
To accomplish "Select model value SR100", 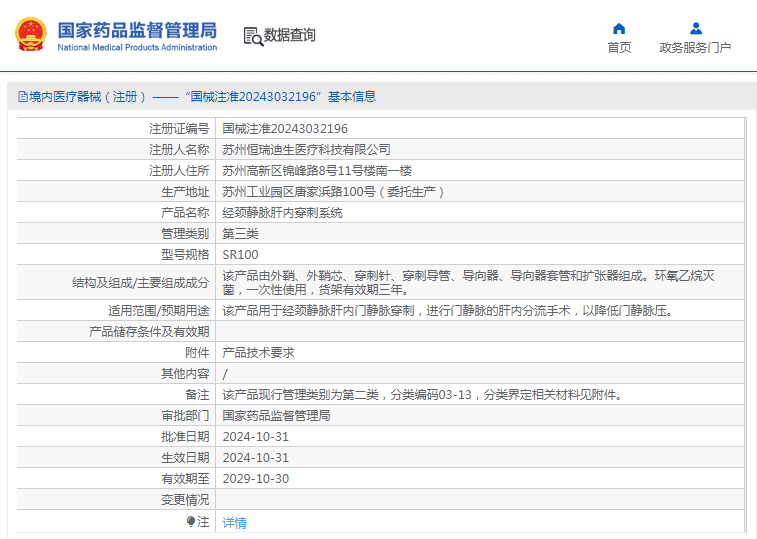I will [x=240, y=255].
